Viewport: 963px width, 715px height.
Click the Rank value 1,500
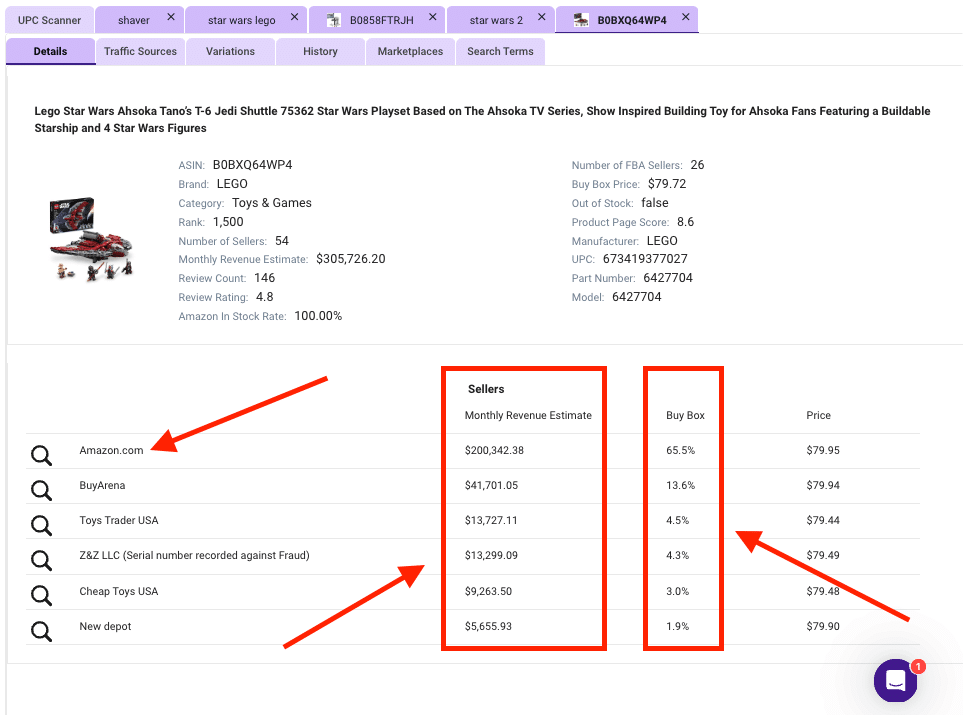[228, 222]
